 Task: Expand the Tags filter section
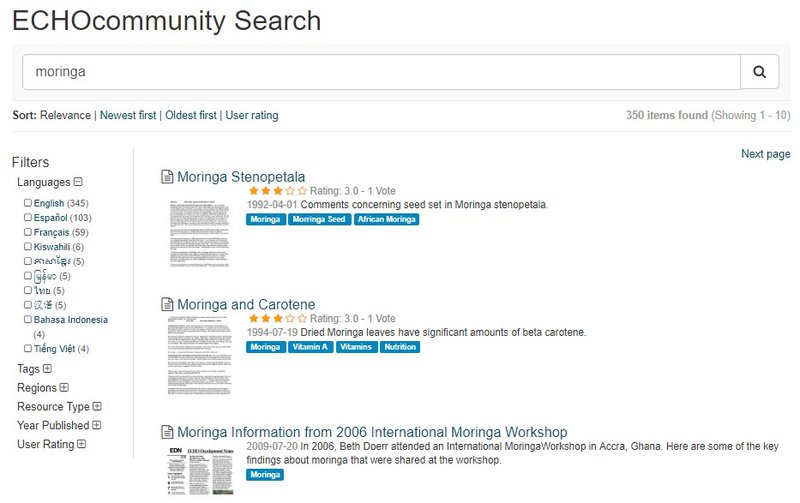(47, 368)
